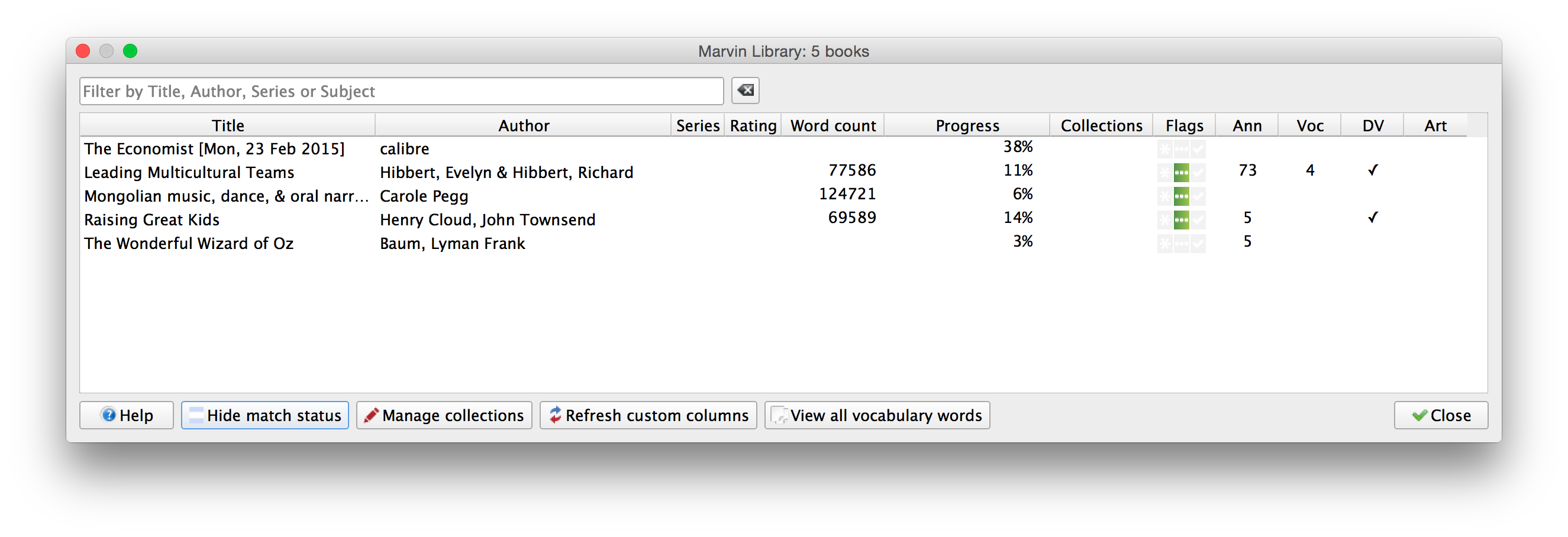This screenshot has width=1568, height=537.
Task: Sort by the Word count column header
Action: pyautogui.click(x=833, y=125)
